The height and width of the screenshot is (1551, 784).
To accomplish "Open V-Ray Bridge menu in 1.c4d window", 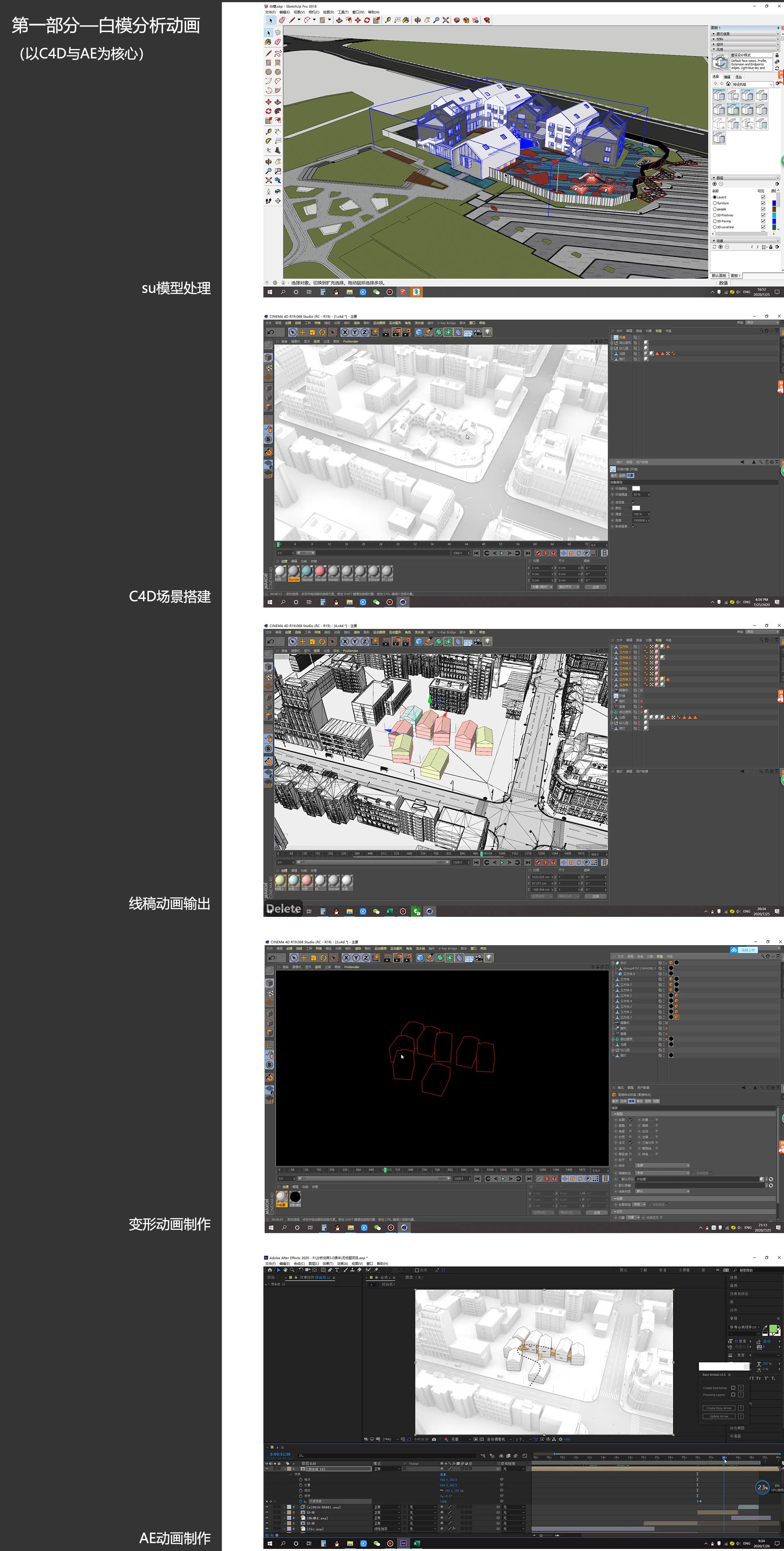I will coord(446,323).
